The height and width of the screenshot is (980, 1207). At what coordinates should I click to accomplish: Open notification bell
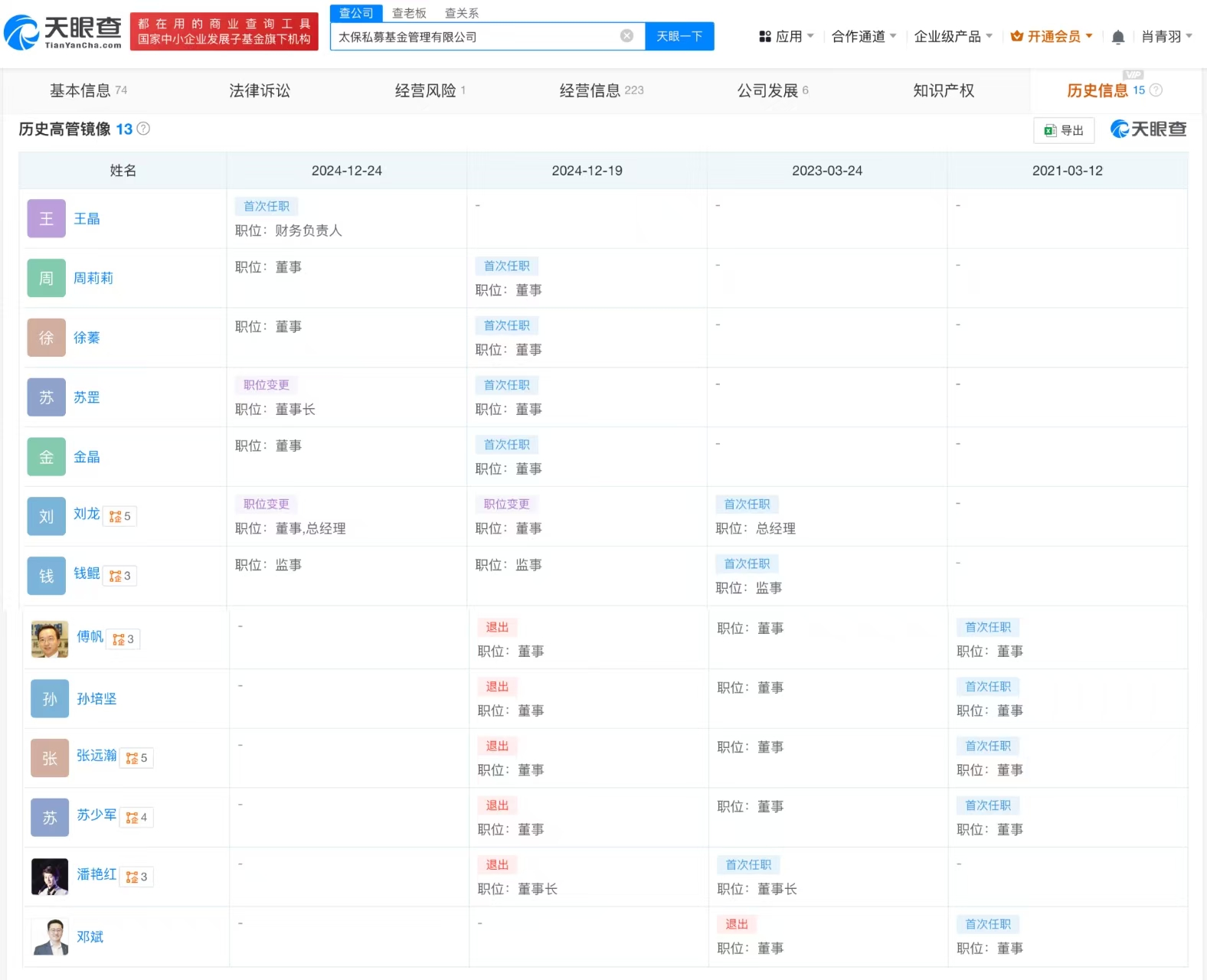tap(1118, 37)
